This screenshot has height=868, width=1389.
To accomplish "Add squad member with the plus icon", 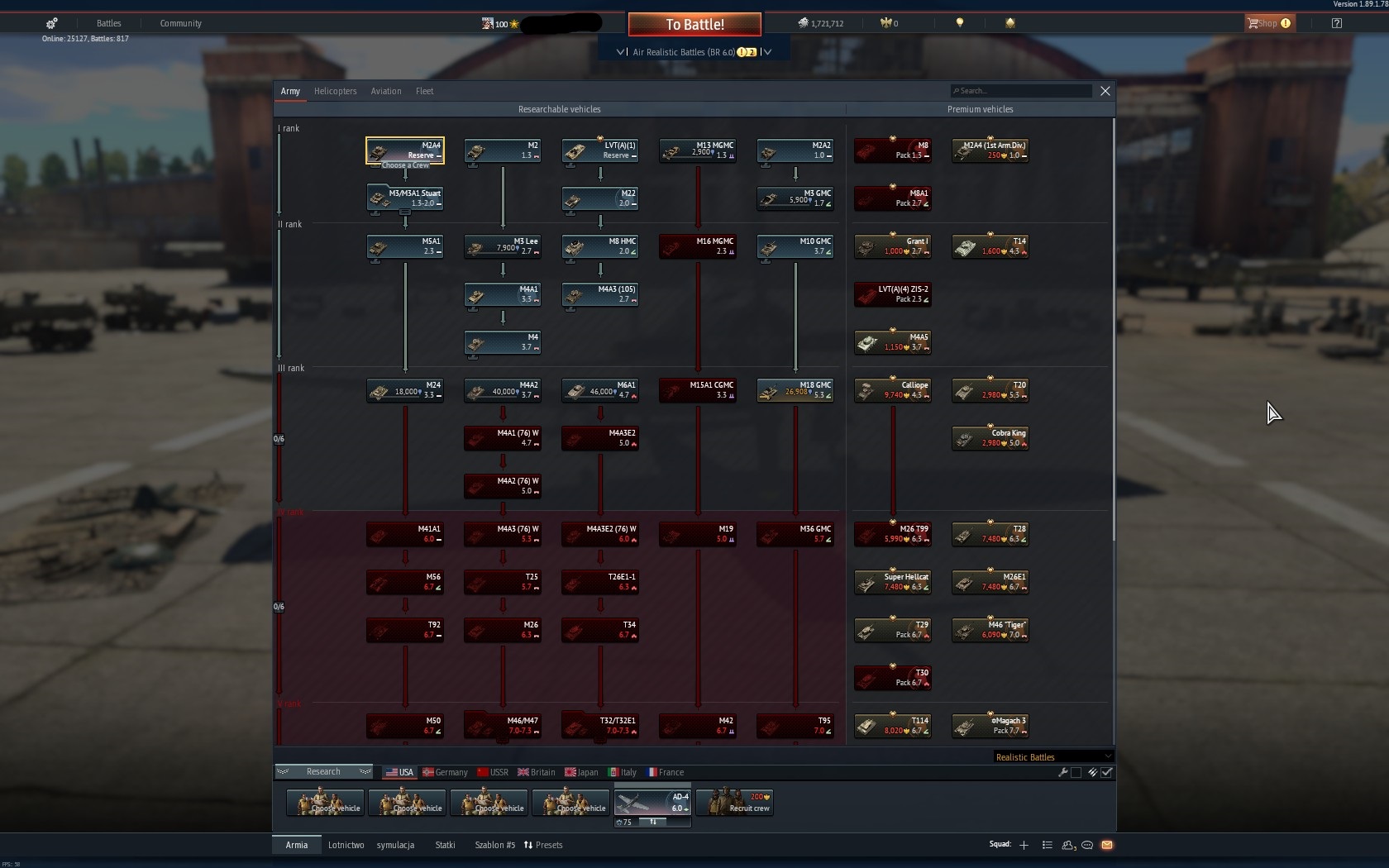I will coord(1024,845).
